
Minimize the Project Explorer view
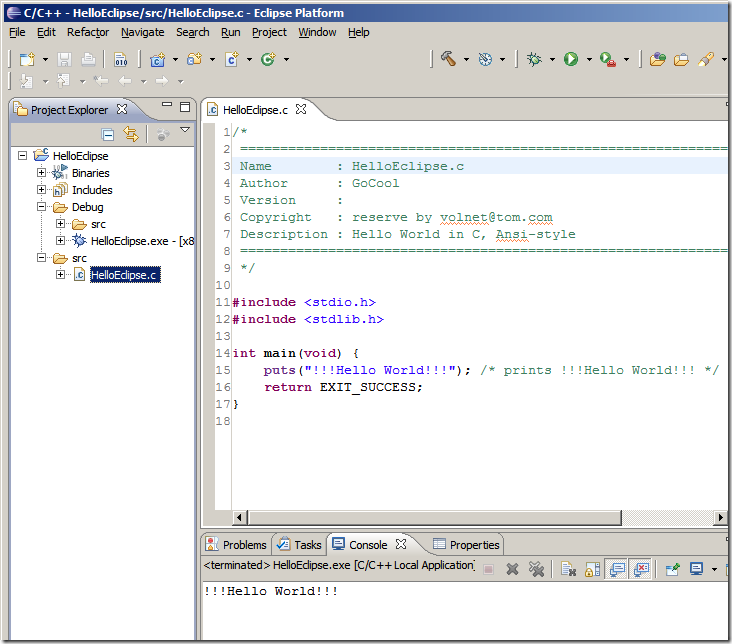(167, 104)
